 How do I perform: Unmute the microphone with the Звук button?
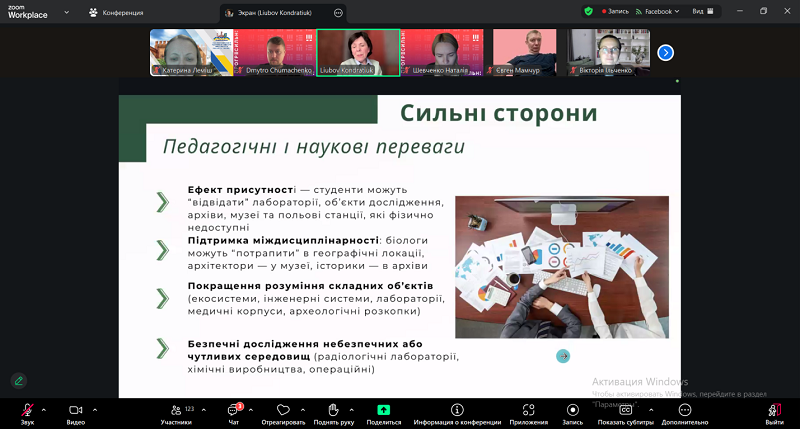click(x=27, y=410)
